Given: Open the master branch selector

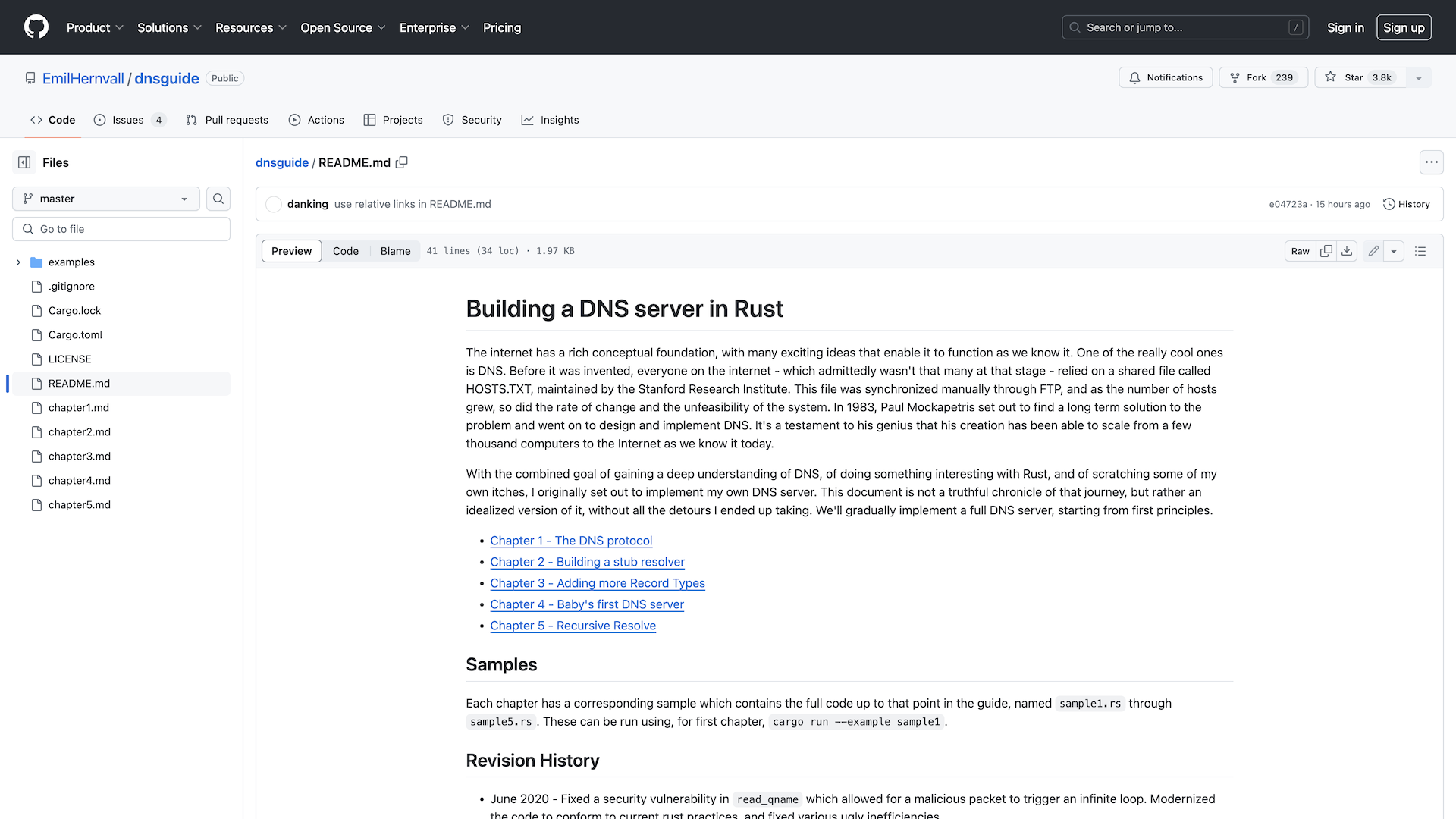Looking at the screenshot, I should [x=106, y=199].
